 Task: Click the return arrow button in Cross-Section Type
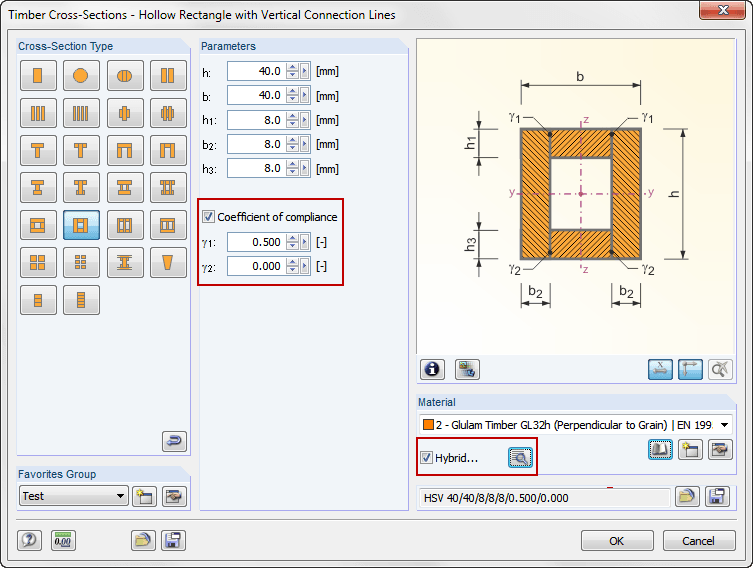(x=174, y=441)
